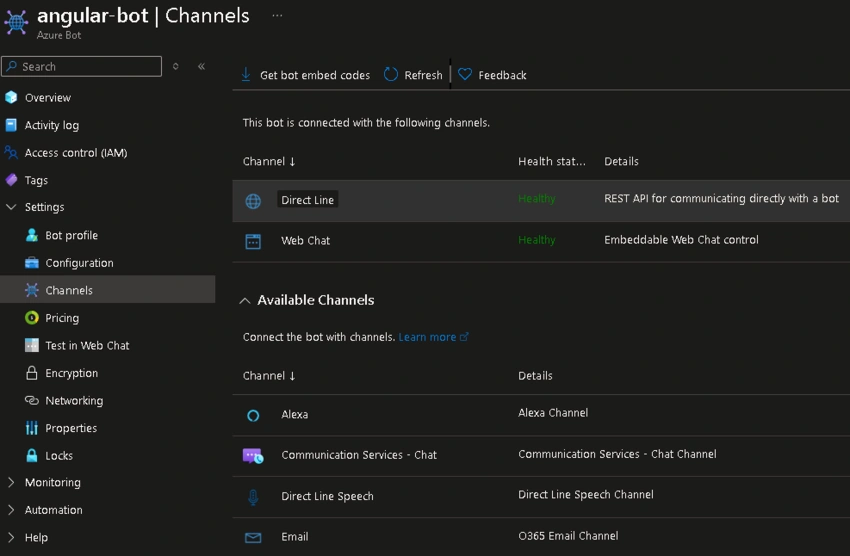Open Bot profile settings
This screenshot has height=556, width=850.
pos(72,235)
